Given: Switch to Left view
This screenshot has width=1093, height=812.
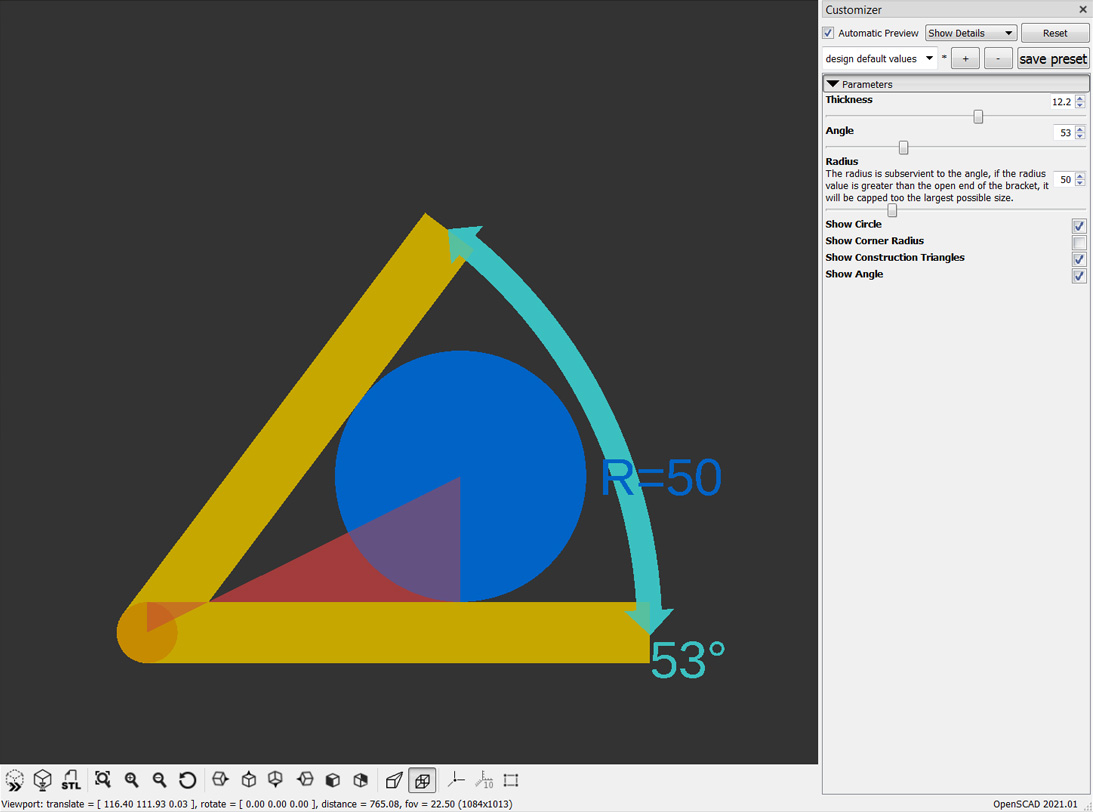Looking at the screenshot, I should [305, 780].
